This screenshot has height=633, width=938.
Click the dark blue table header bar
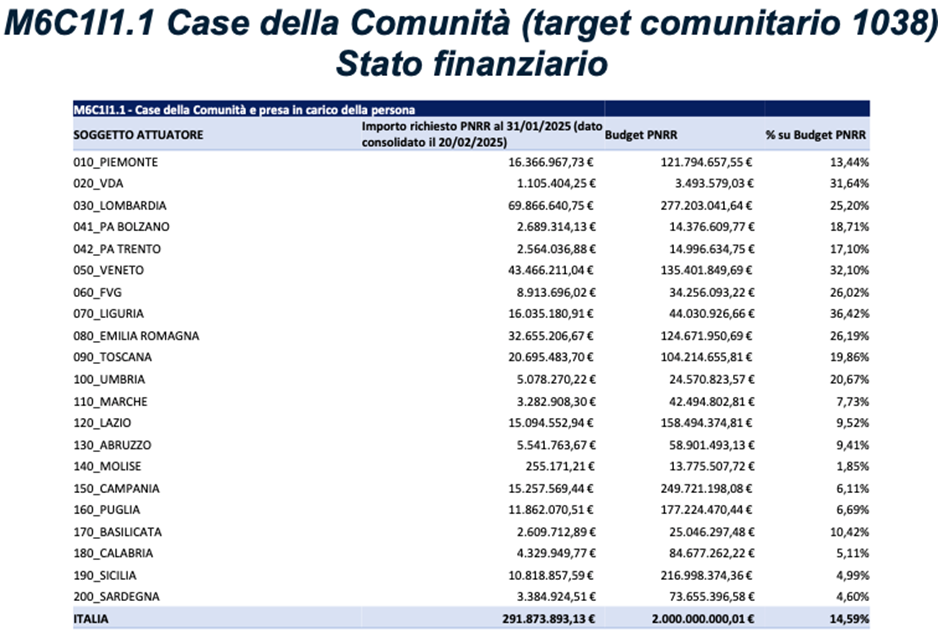pos(470,106)
